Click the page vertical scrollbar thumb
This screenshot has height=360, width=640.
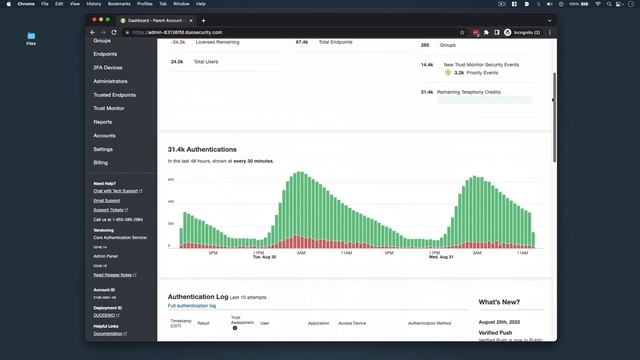(554, 117)
